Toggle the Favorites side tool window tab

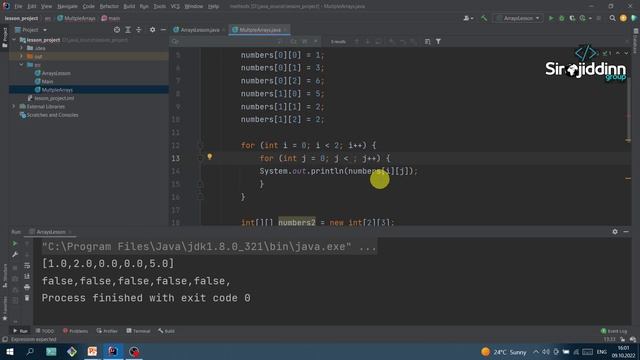pos(5,308)
